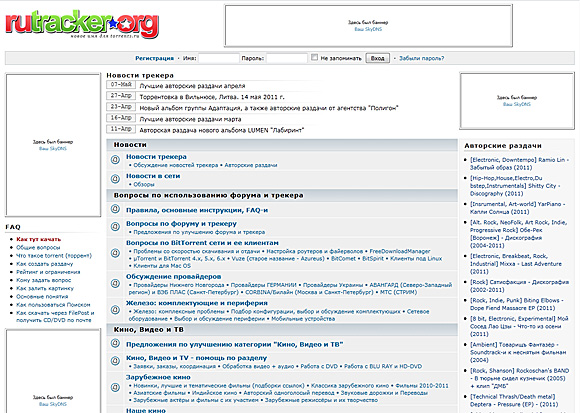Open the Кино, Видео и ТВ category header
Screen dimensions: 580x413
click(149, 329)
